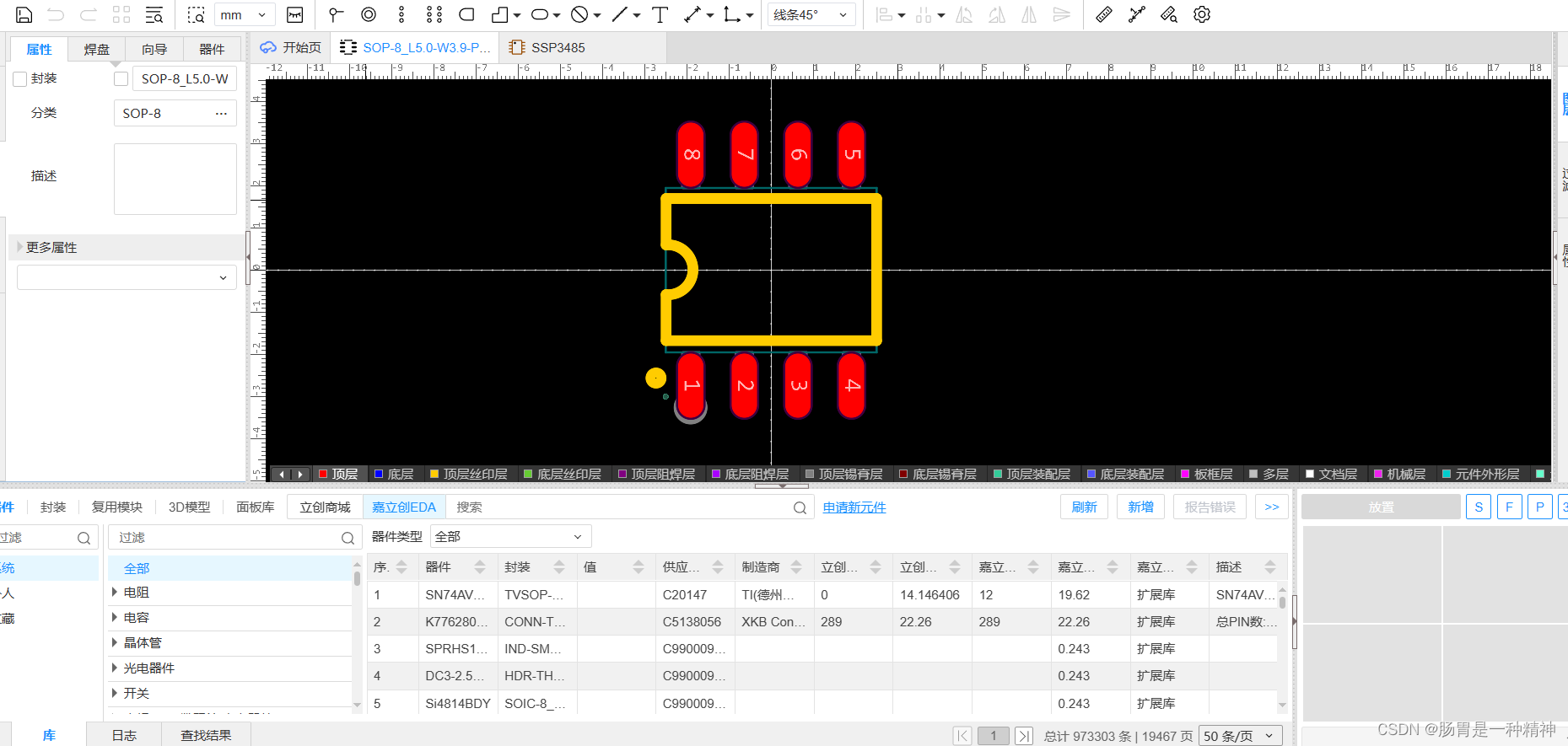Switch to the 向导 tab

tap(154, 49)
